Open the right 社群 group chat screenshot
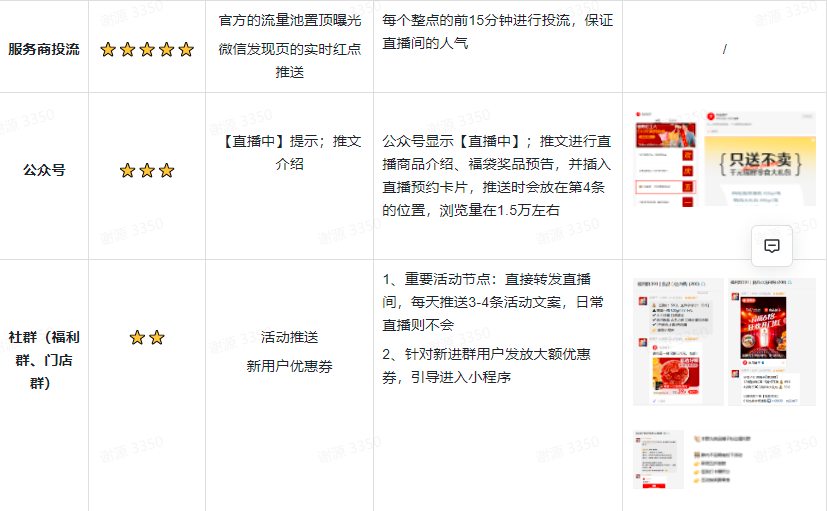The image size is (827, 511). [771, 342]
